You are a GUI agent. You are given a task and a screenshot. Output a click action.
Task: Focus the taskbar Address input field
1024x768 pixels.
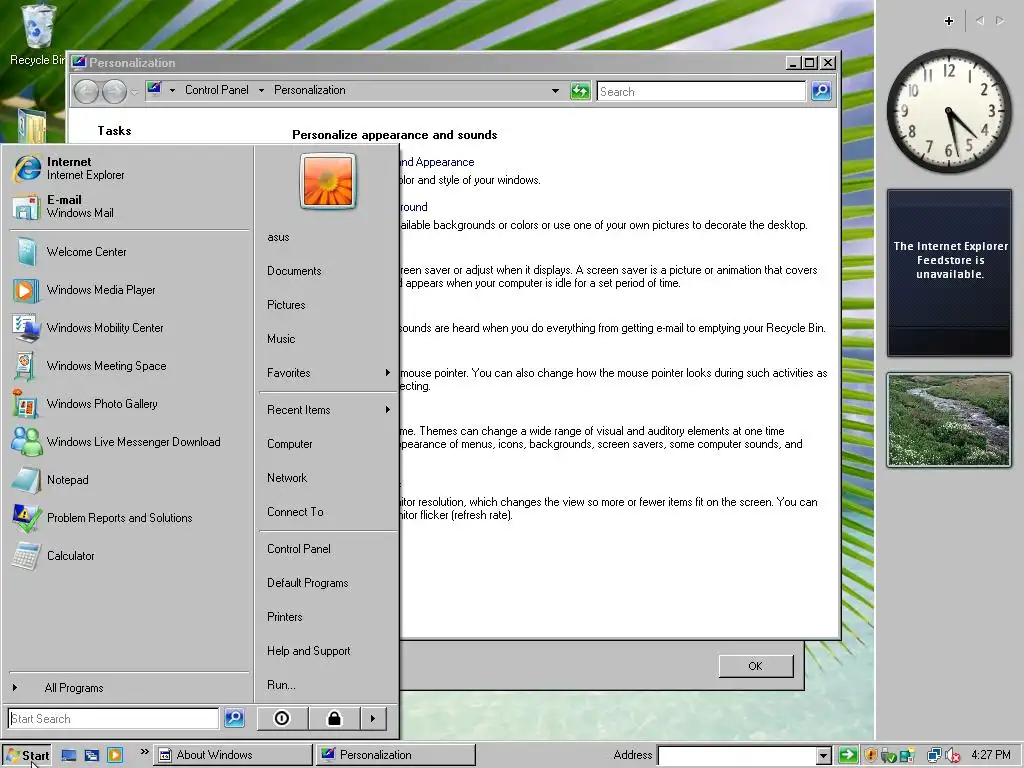[x=737, y=756]
